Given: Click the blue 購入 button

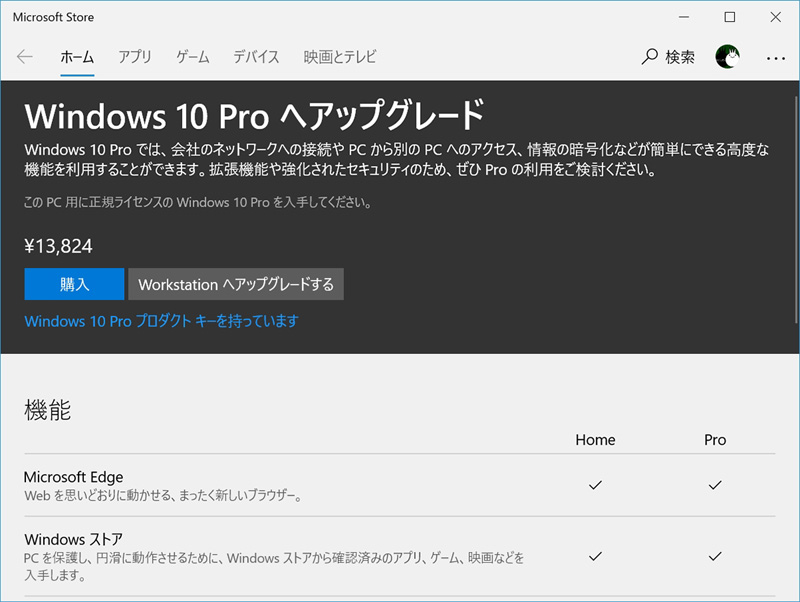Looking at the screenshot, I should [x=74, y=284].
